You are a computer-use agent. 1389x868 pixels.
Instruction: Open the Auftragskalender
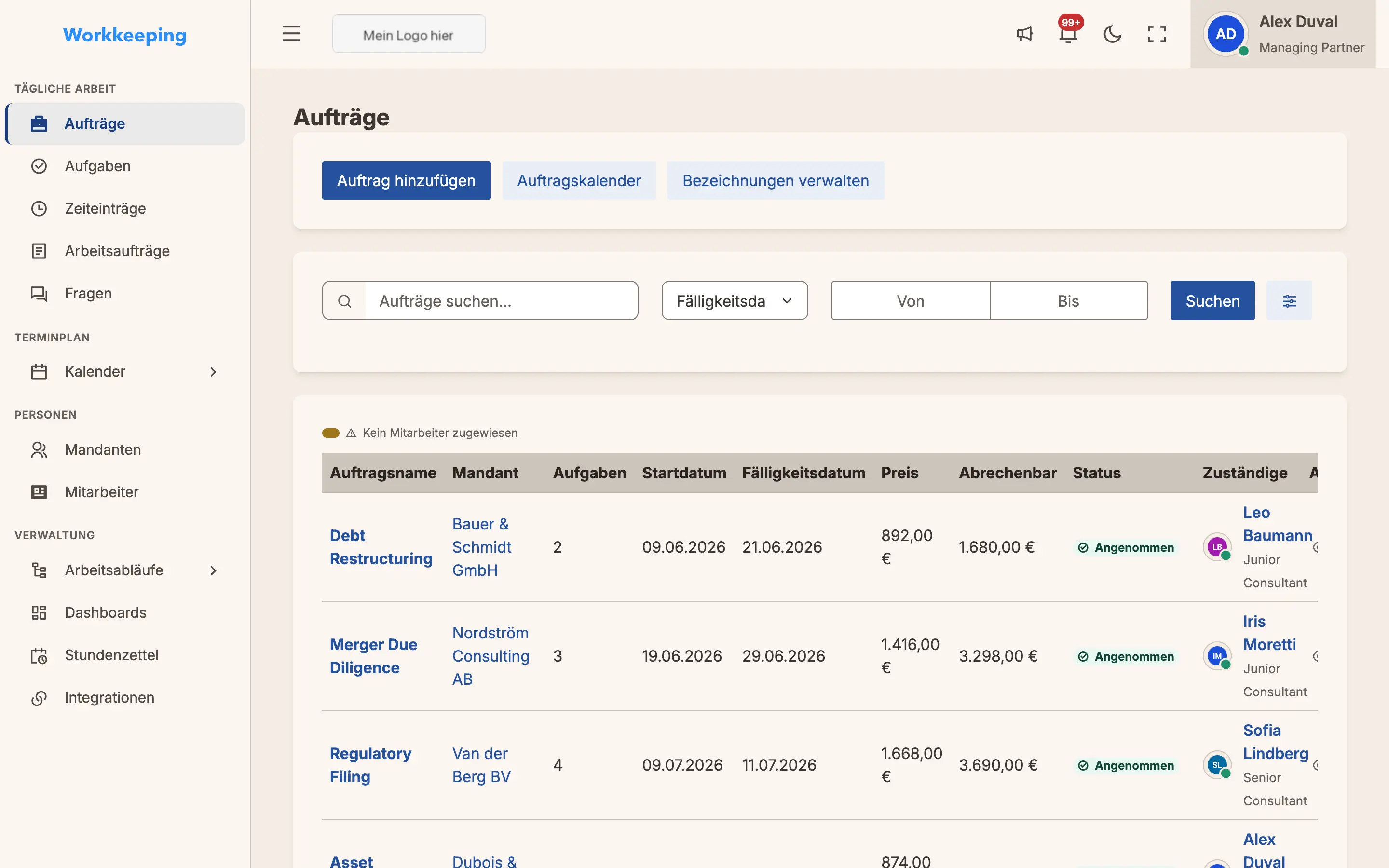(579, 180)
